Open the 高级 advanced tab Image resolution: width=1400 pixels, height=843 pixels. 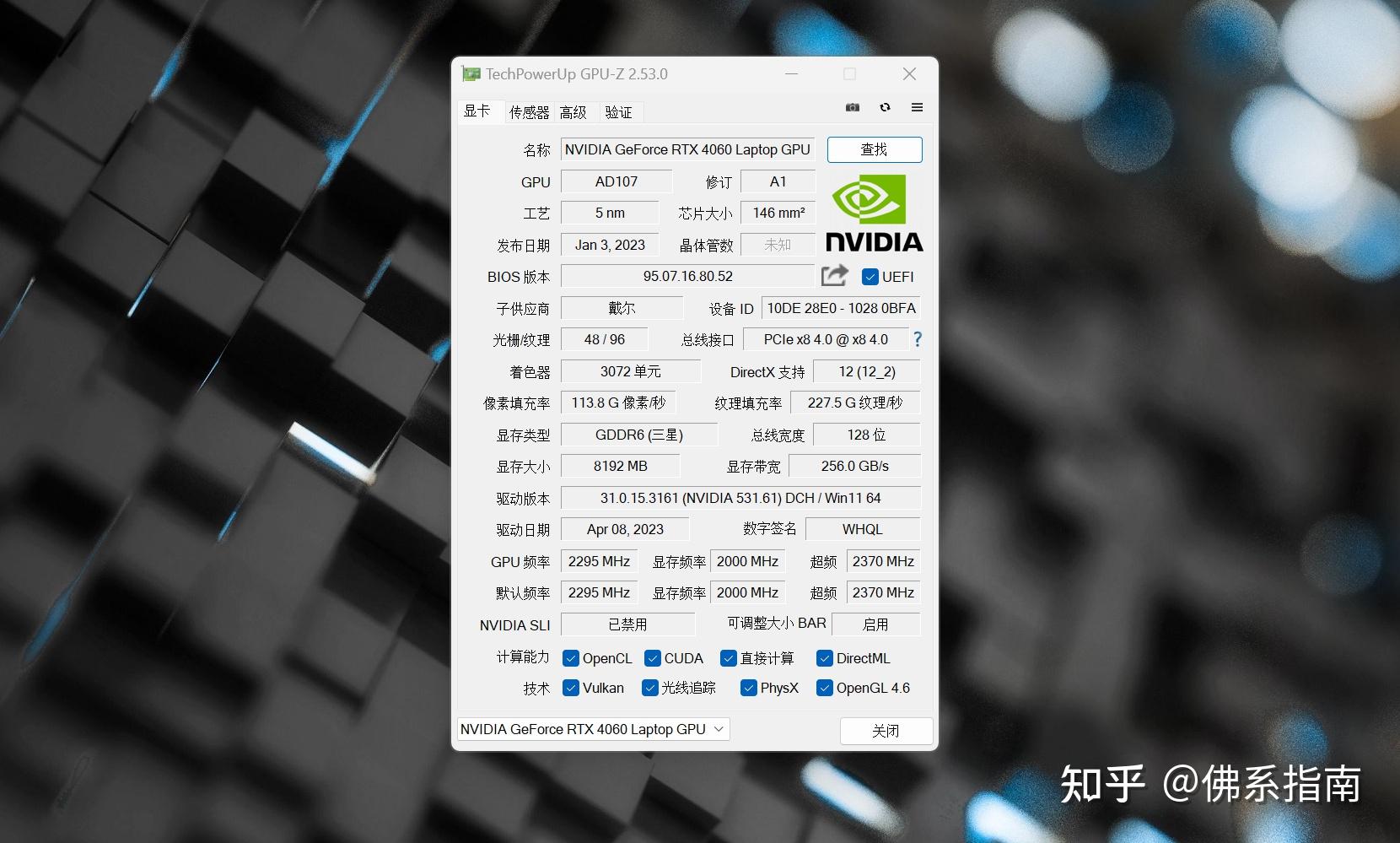(574, 111)
